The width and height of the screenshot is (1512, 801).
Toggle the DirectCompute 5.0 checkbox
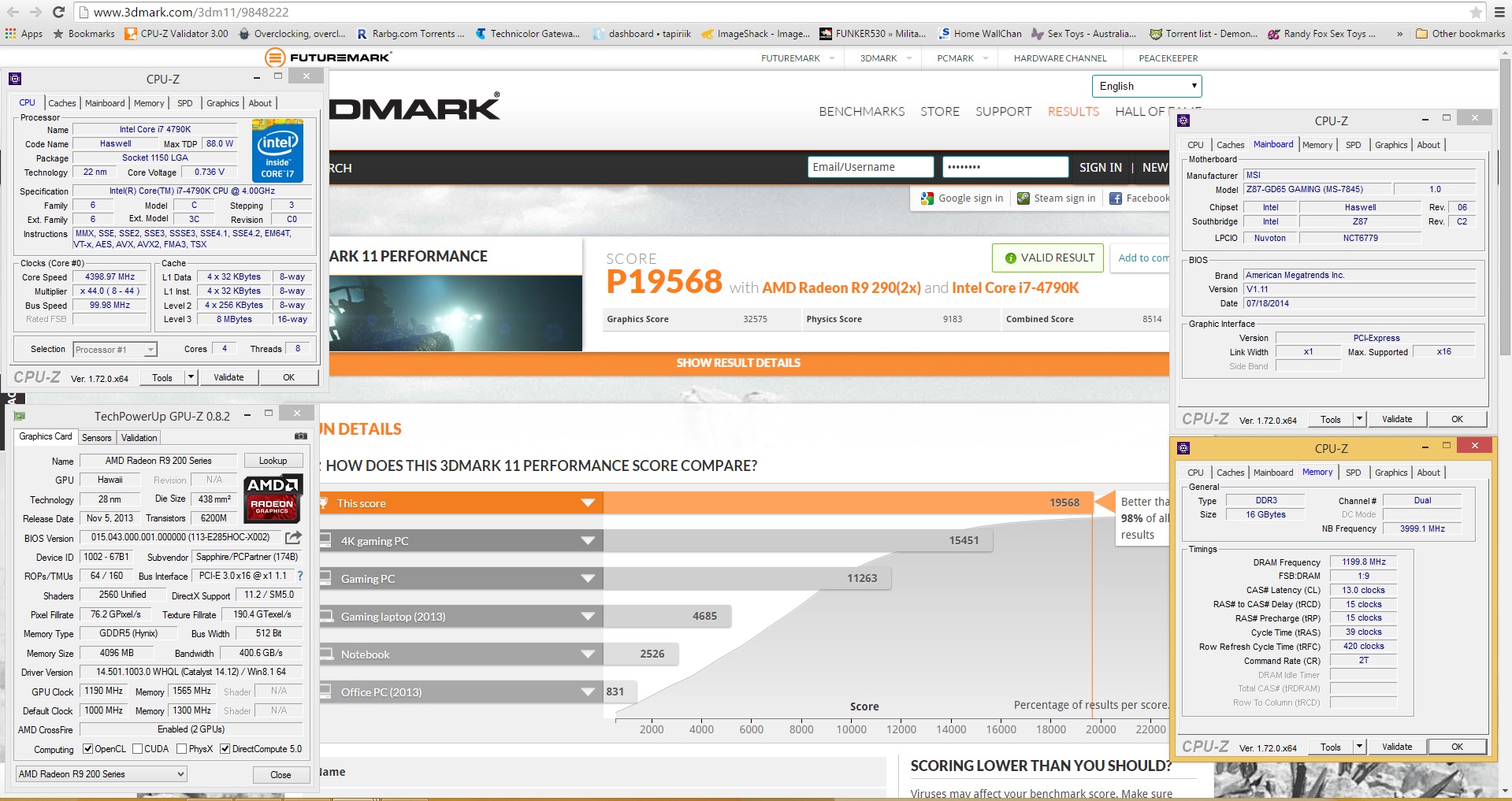click(225, 749)
